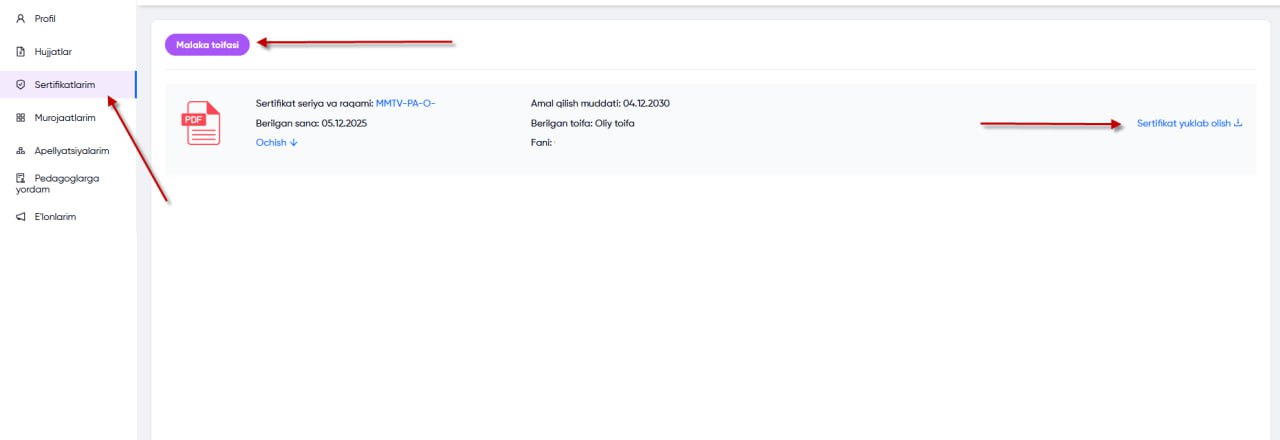Open the MMTV-PA-O- certificate number link
Image resolution: width=1280 pixels, height=440 pixels.
[x=405, y=103]
